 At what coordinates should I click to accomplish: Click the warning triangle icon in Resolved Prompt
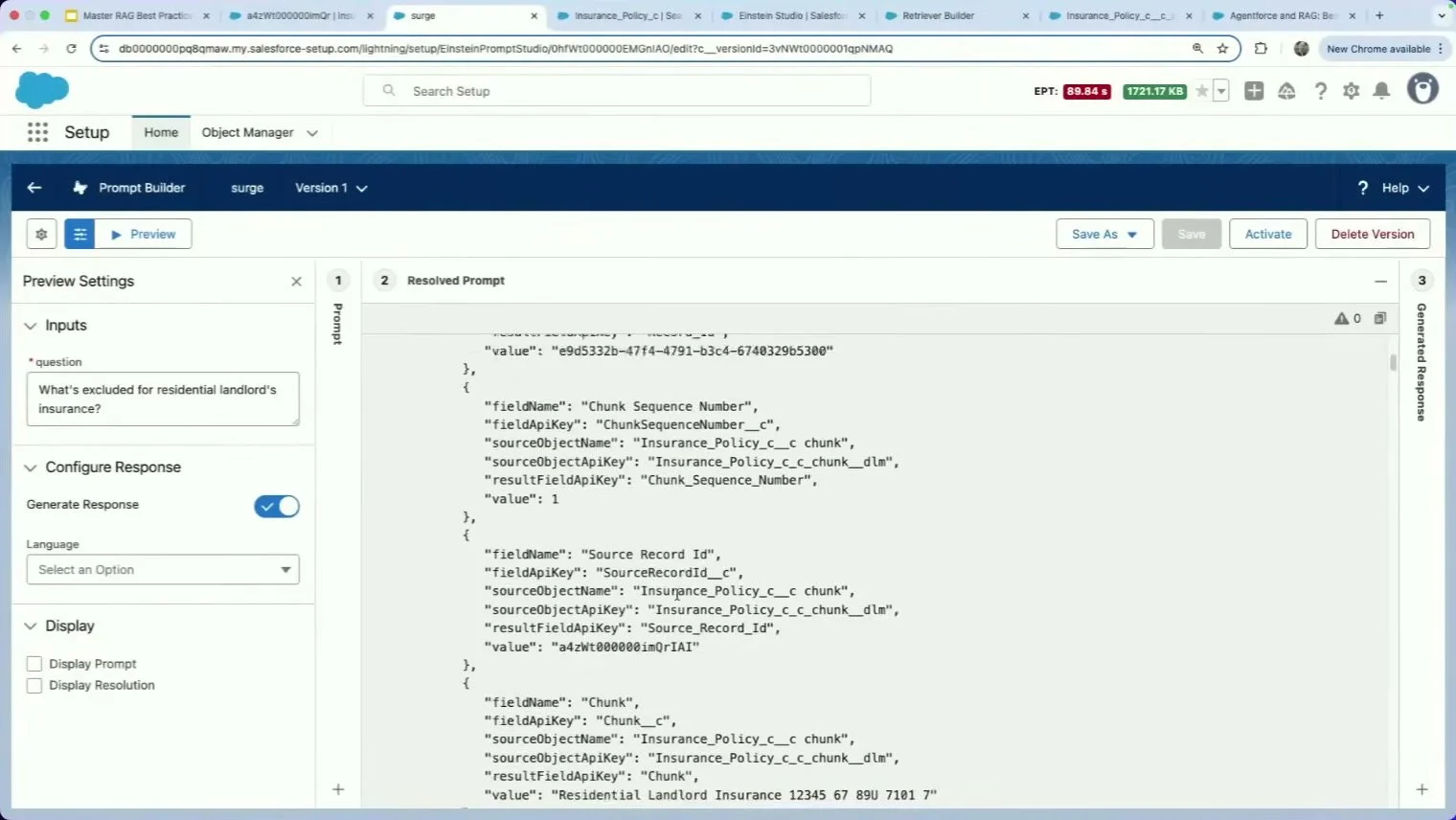click(x=1341, y=318)
